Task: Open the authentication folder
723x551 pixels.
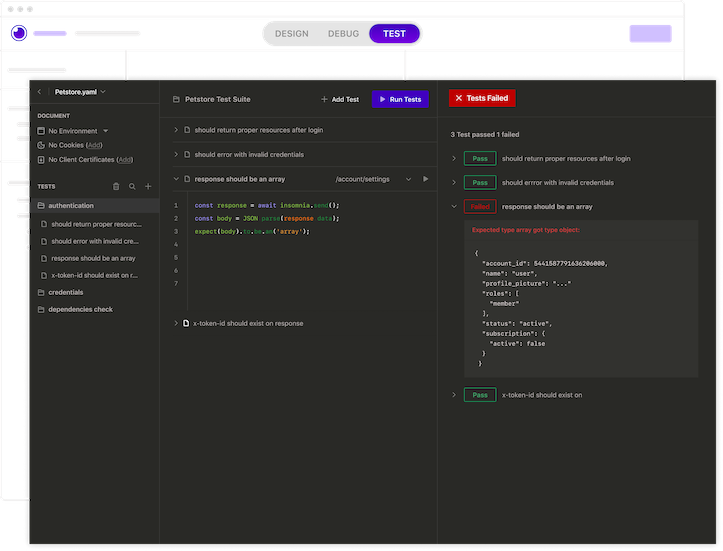Action: tap(71, 205)
